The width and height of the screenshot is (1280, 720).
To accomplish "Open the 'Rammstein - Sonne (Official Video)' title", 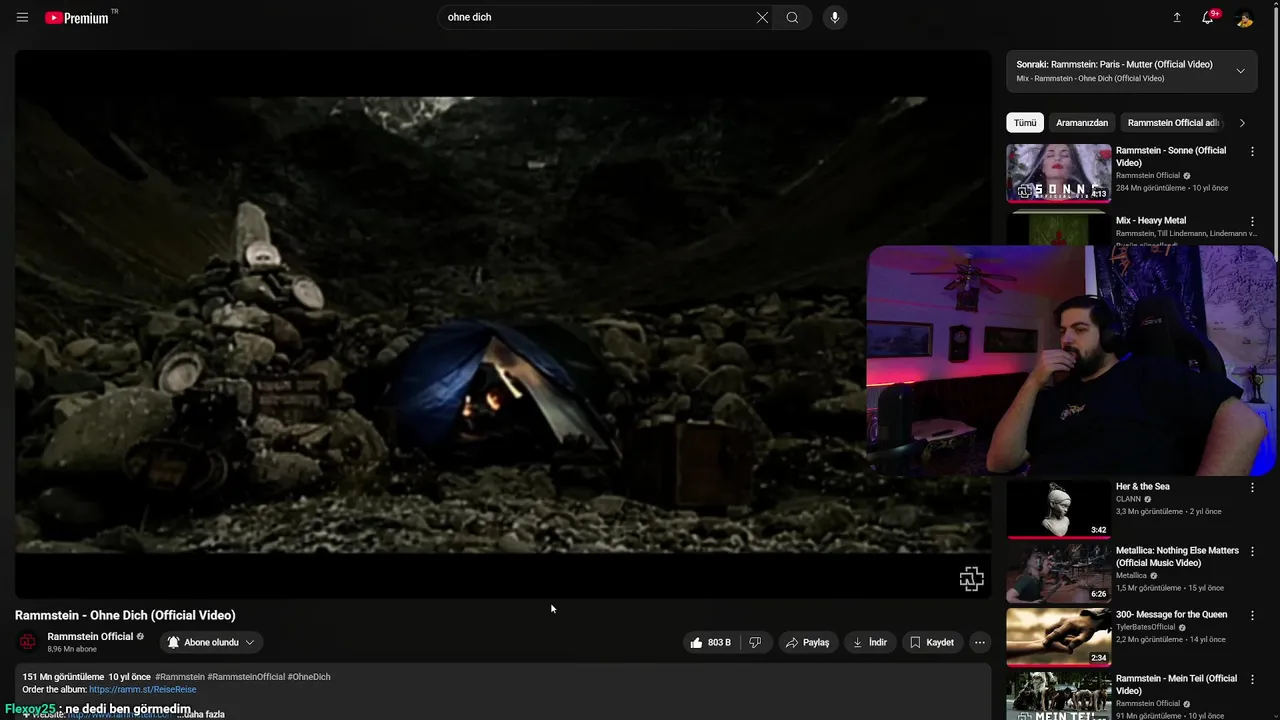I will coord(1170,156).
